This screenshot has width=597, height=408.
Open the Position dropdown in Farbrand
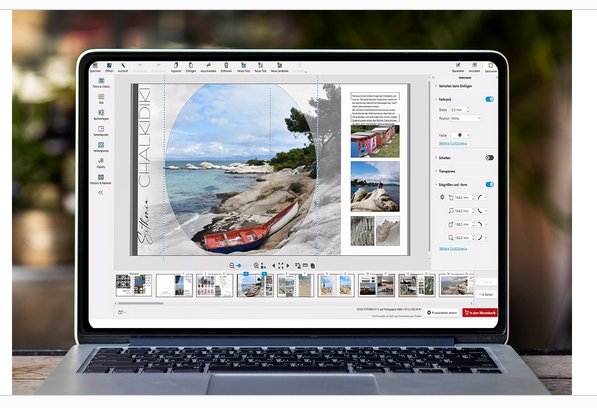[x=466, y=118]
